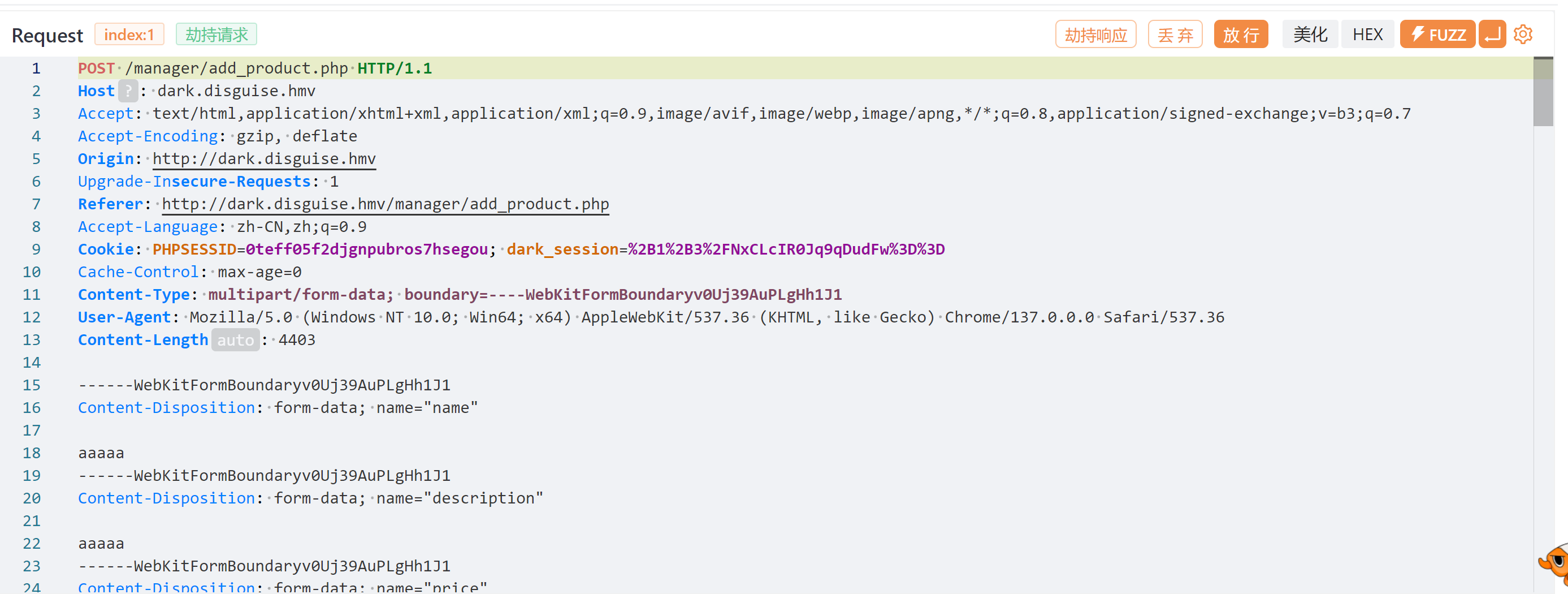Click the dark_session cookie value

pyautogui.click(x=786, y=249)
